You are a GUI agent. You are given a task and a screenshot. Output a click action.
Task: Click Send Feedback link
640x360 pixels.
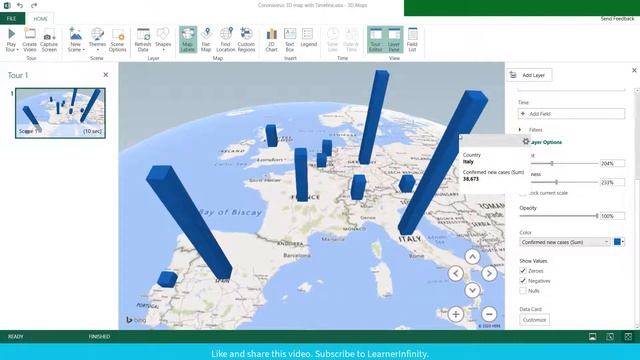point(617,19)
